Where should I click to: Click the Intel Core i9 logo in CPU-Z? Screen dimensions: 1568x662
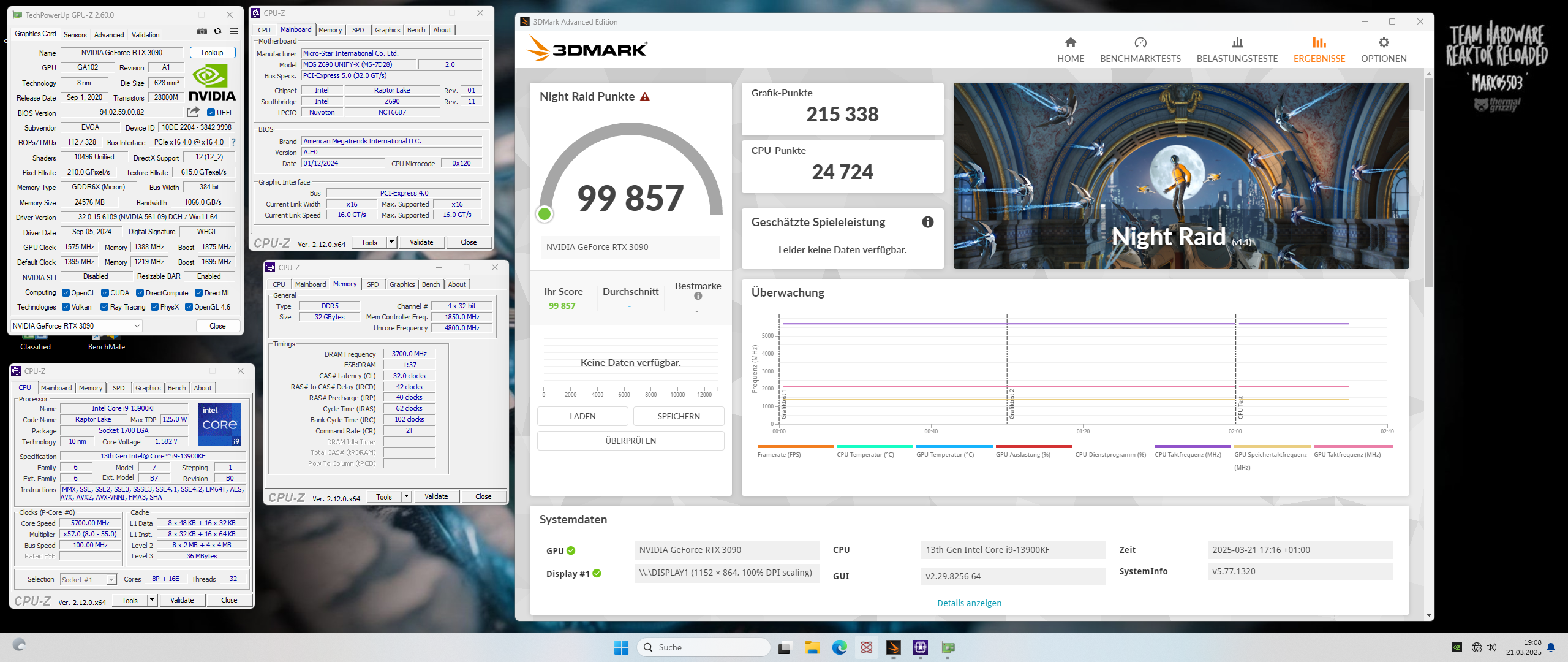click(220, 424)
